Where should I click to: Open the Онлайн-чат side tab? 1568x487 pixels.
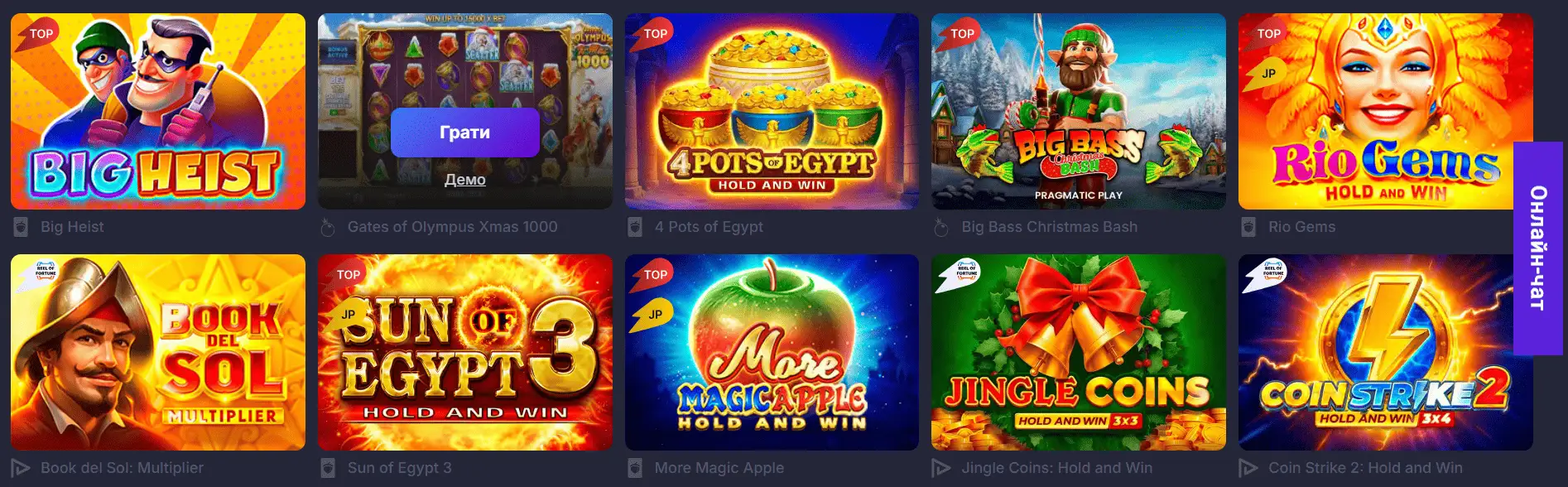(x=1538, y=248)
